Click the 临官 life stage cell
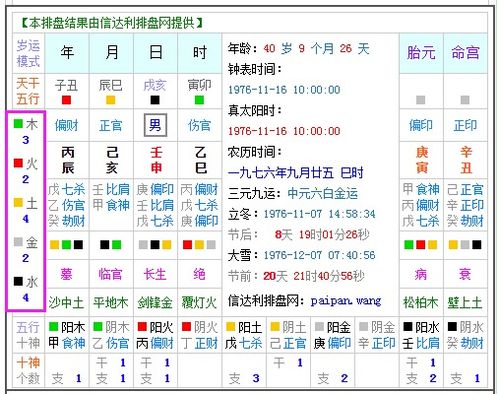Image resolution: width=499 pixels, height=394 pixels. tap(111, 274)
